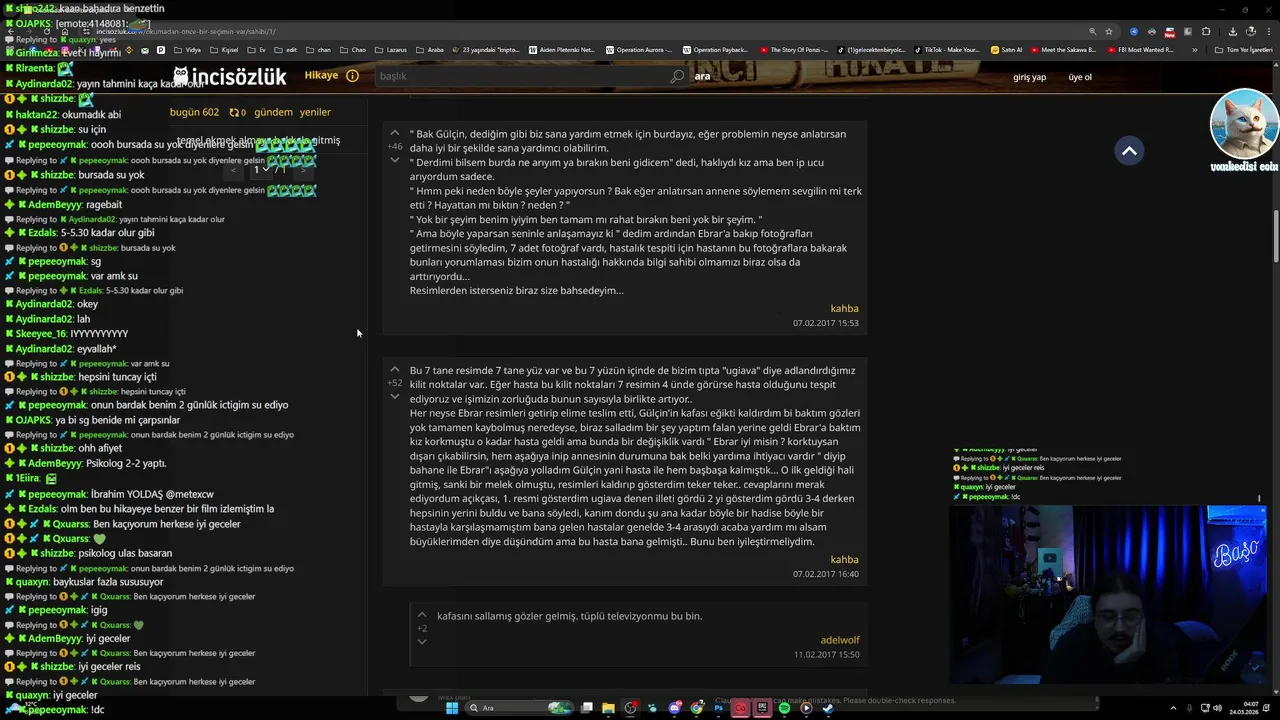This screenshot has width=1280, height=720.
Task: Click the 11.02.2017 15:50 timestamp
Action: point(827,655)
